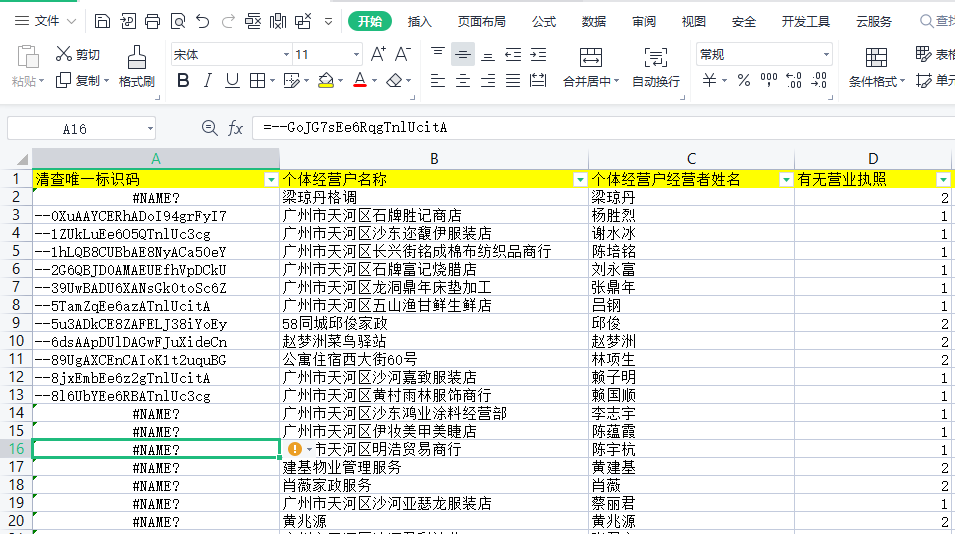The height and width of the screenshot is (534, 955).
Task: Switch to the 云服务 tab
Action: (x=874, y=22)
